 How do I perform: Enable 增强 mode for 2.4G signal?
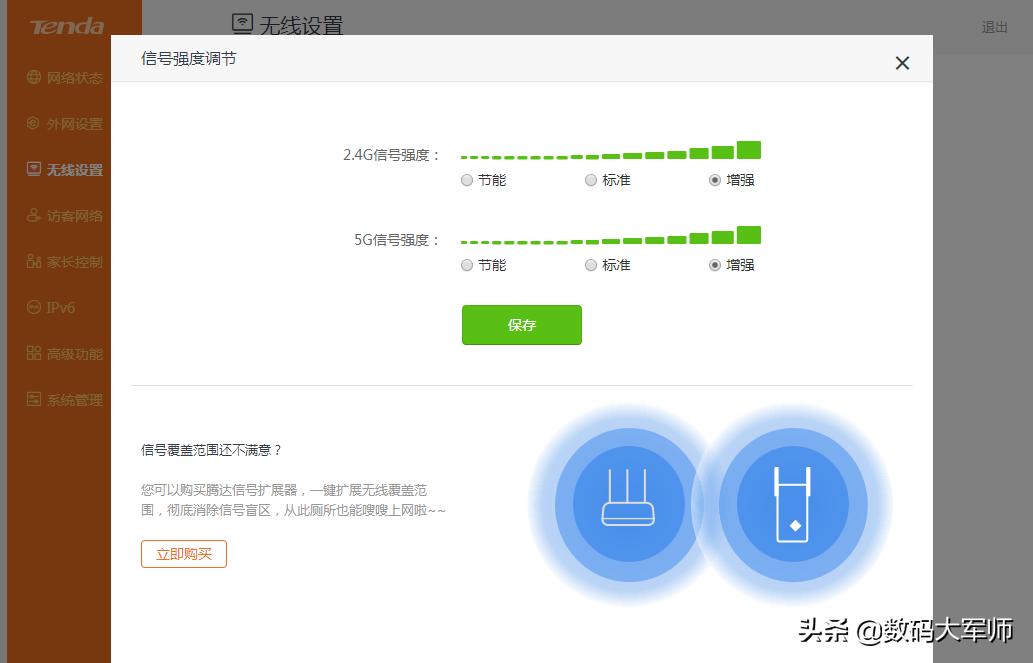(713, 180)
